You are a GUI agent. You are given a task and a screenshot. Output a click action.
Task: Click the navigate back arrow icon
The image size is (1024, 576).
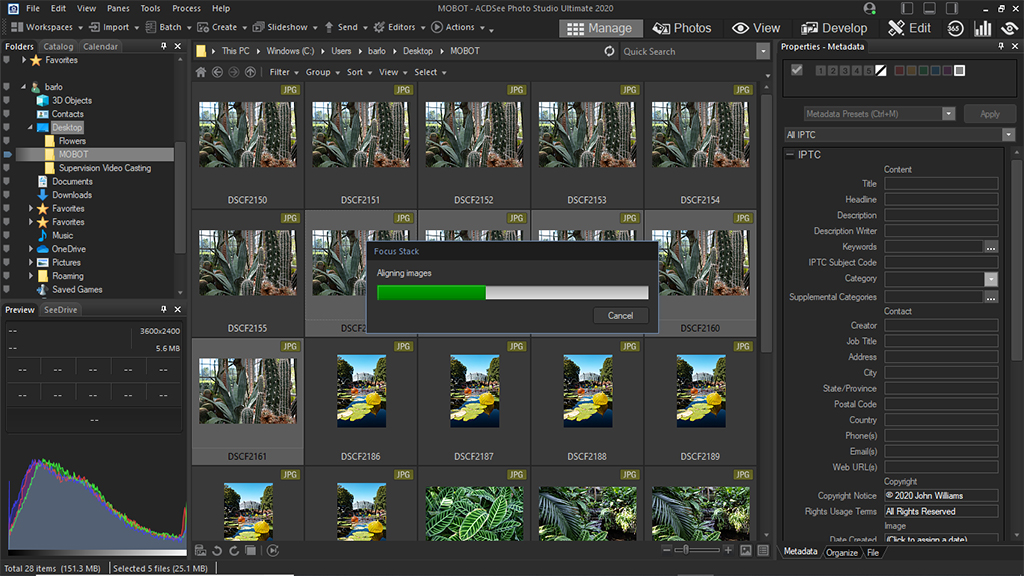217,72
